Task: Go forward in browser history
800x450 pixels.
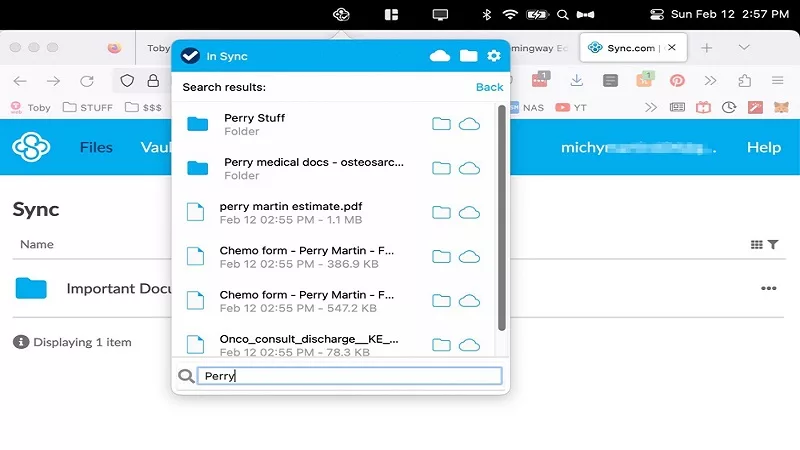Action: (x=53, y=81)
